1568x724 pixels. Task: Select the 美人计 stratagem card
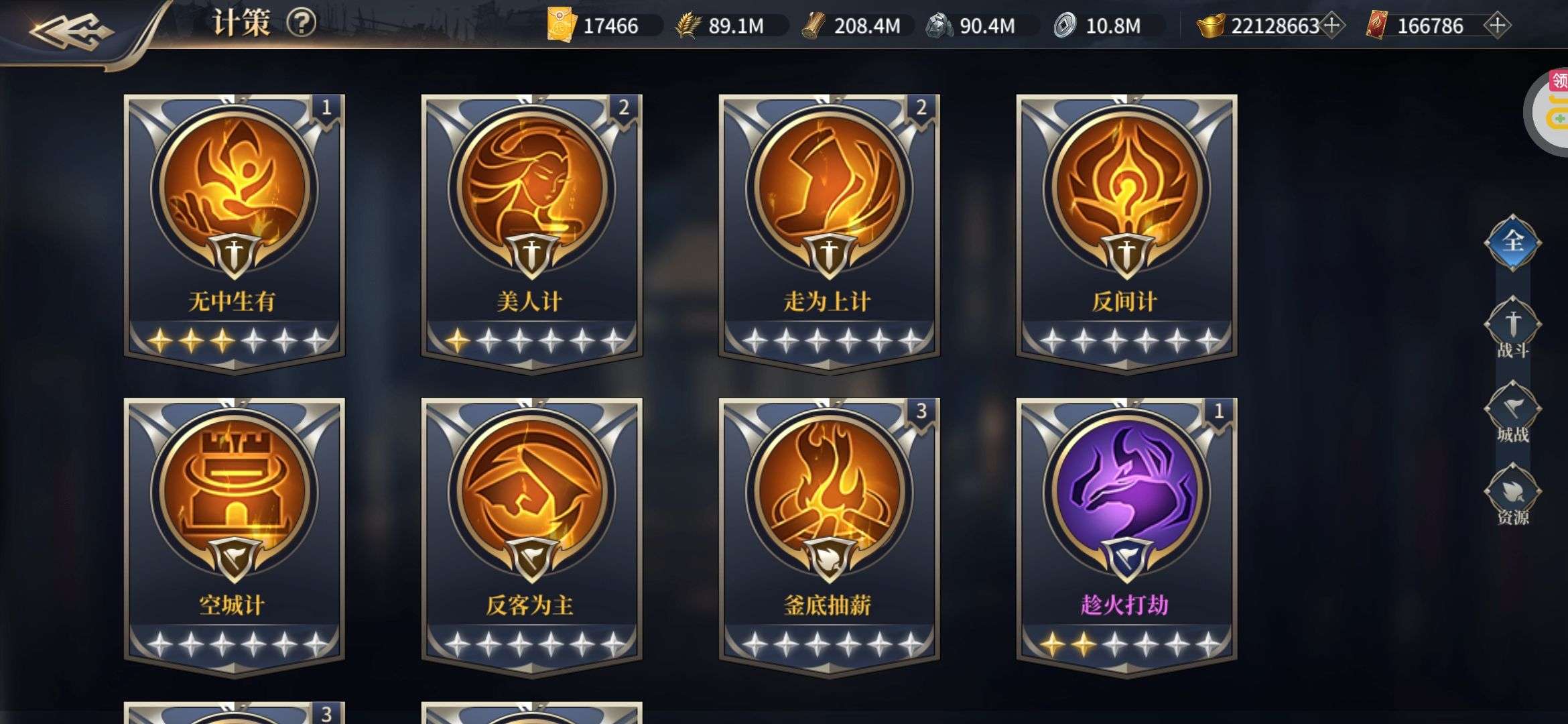point(531,232)
